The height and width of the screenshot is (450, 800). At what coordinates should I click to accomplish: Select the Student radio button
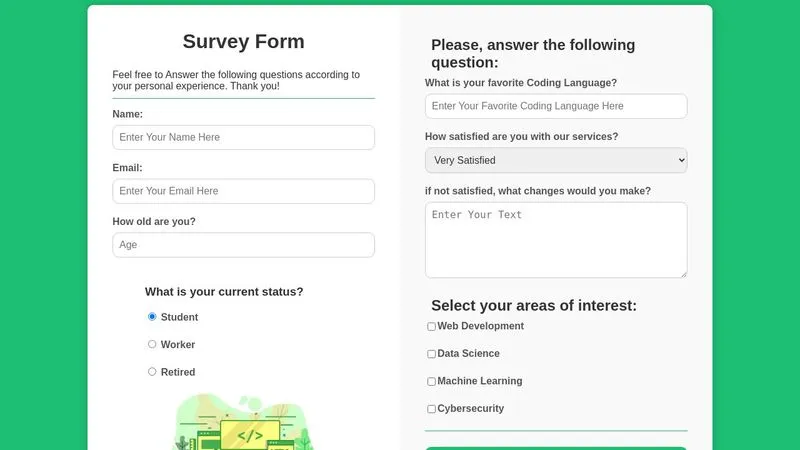point(152,317)
